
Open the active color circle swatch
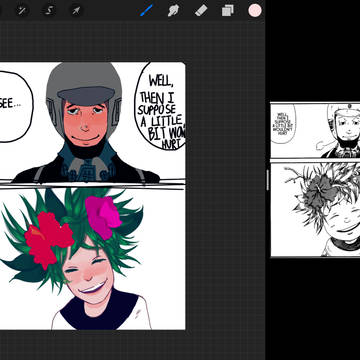255,10
